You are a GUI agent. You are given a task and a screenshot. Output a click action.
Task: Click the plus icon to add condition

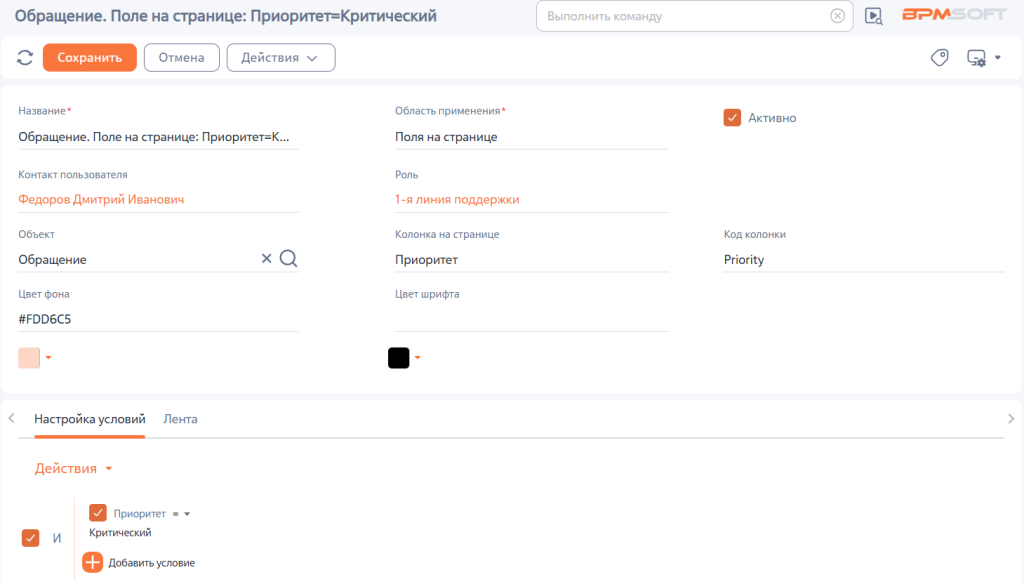pyautogui.click(x=92, y=562)
